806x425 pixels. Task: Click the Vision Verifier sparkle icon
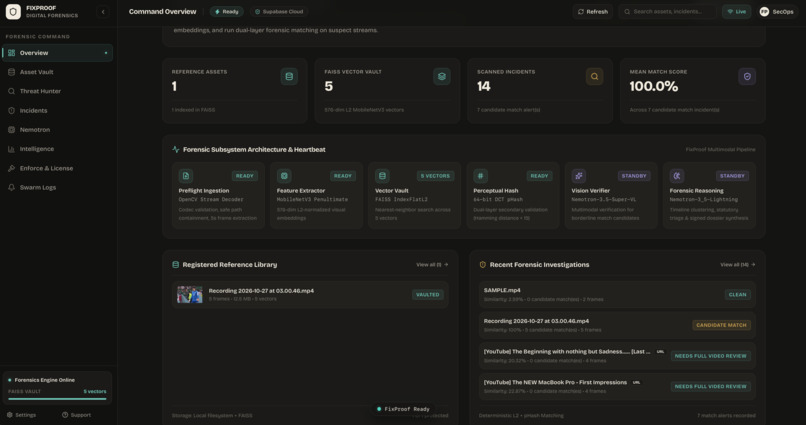(x=578, y=176)
